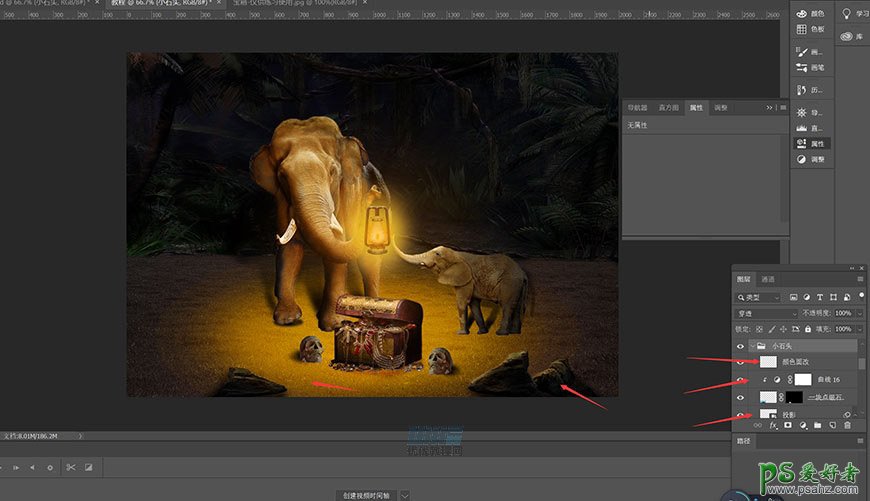
Task: Open the 调整 (Adjustments) panel button
Action: (810, 159)
